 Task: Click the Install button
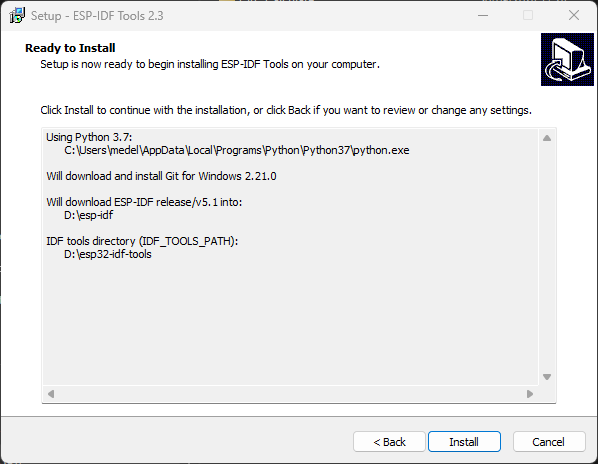pos(464,442)
